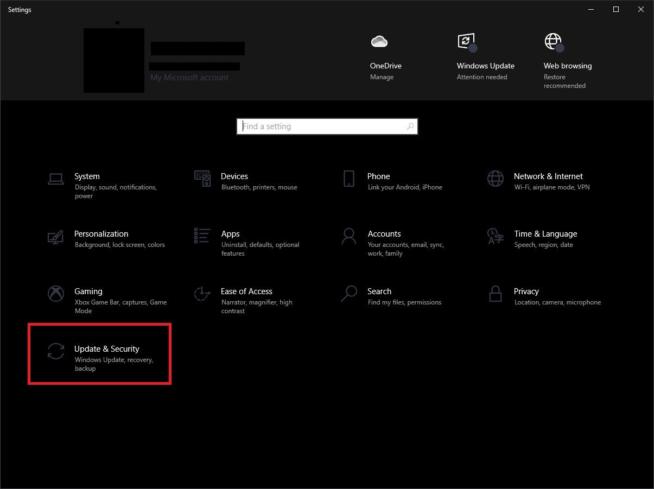Open Update & Security title
The width and height of the screenshot is (654, 489).
click(x=107, y=349)
